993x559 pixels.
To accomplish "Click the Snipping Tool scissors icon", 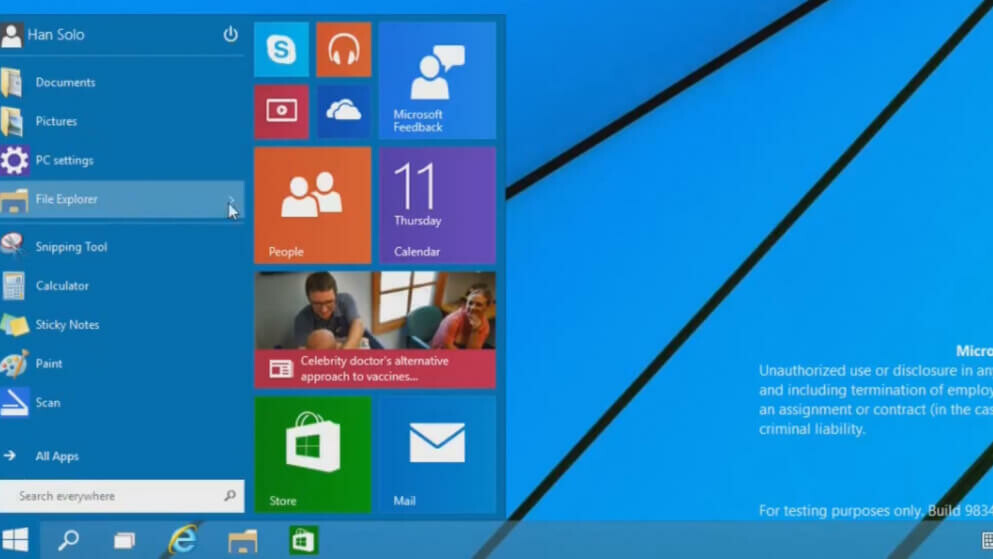I will pyautogui.click(x=11, y=246).
